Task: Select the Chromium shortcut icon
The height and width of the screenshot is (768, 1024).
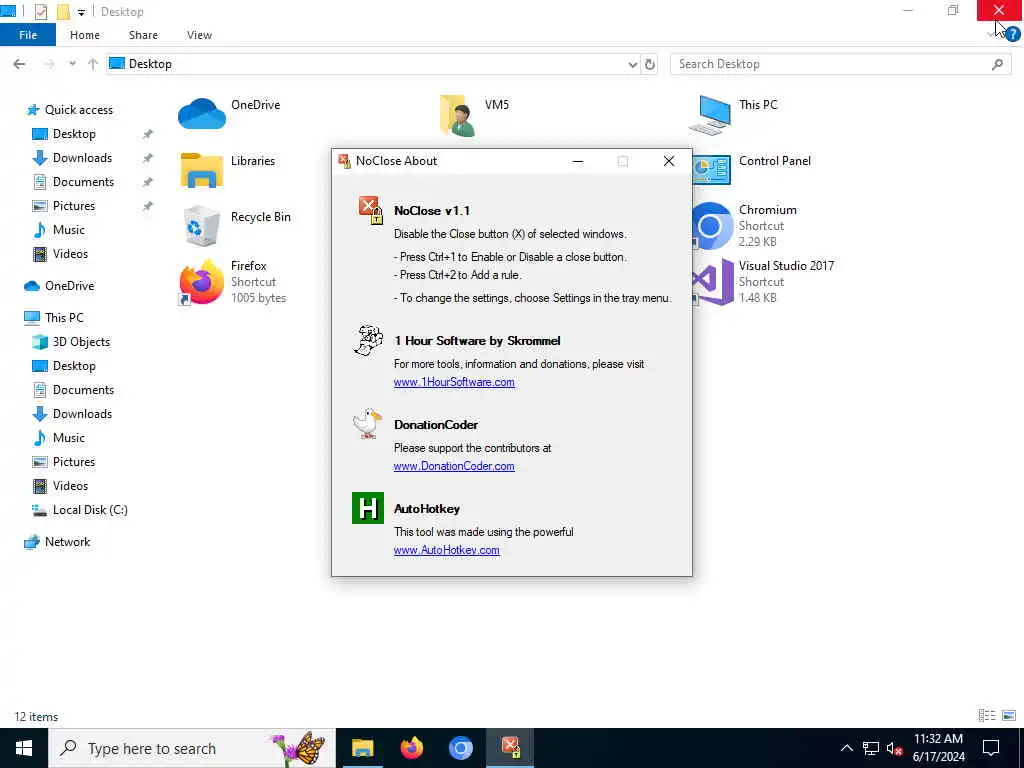Action: [711, 226]
